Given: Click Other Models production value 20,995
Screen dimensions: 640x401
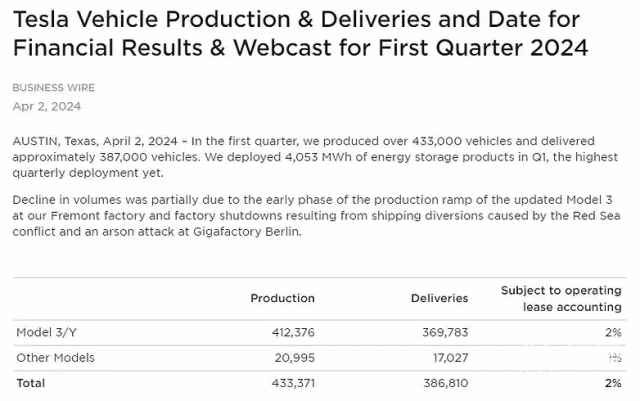Looking at the screenshot, I should (x=294, y=357).
